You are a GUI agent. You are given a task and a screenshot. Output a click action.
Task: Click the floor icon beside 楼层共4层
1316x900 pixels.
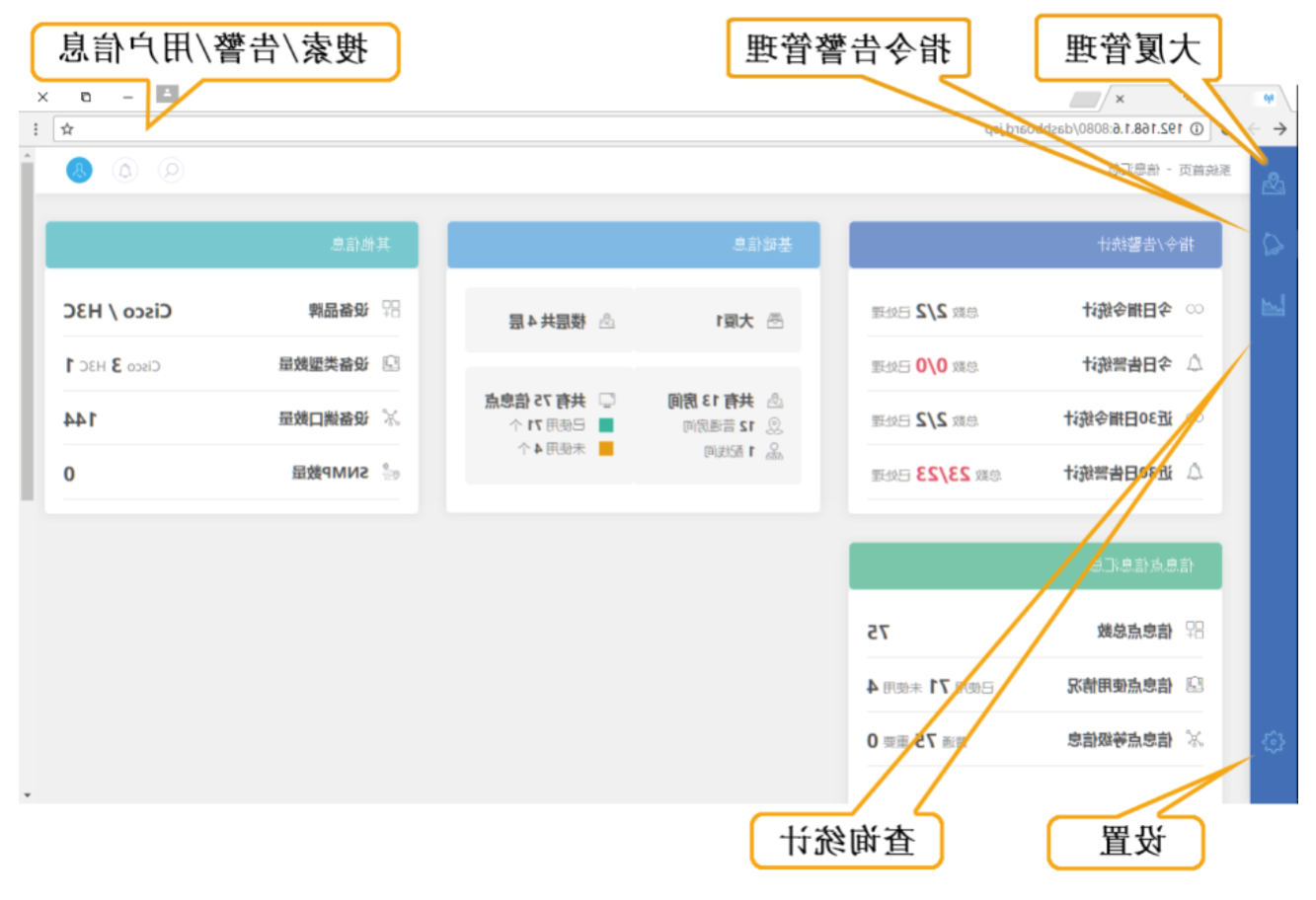[607, 321]
